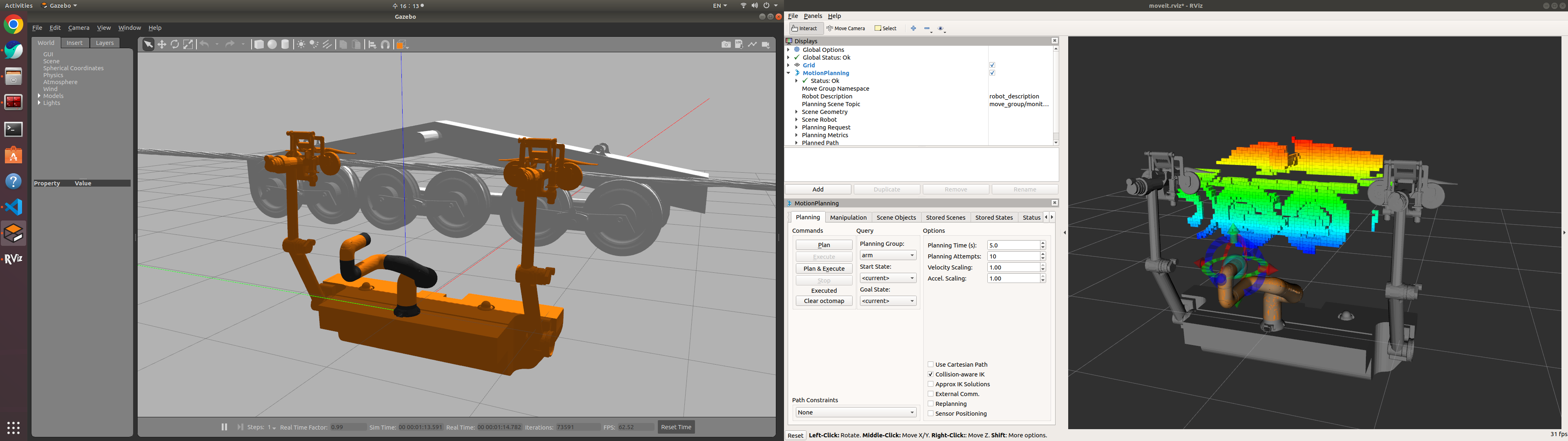Toggle the Grid display checkbox
This screenshot has height=441, width=1568.
[992, 65]
